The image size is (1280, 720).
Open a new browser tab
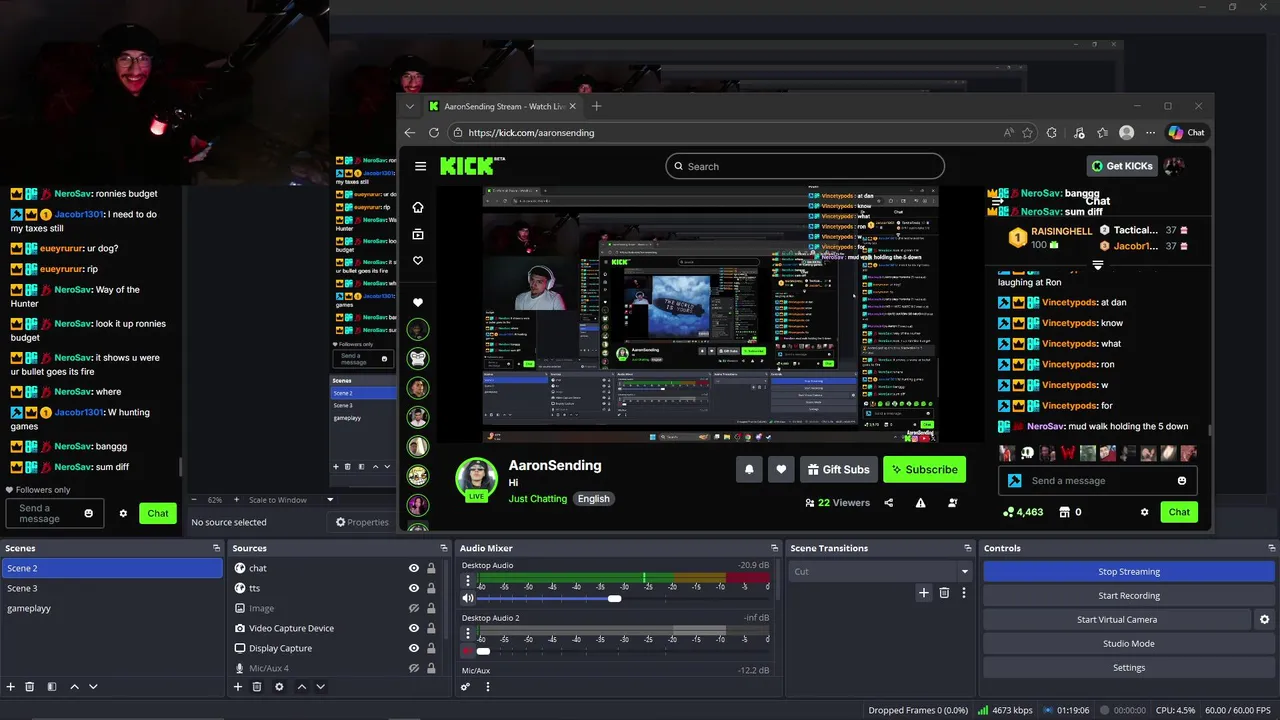[x=597, y=106]
